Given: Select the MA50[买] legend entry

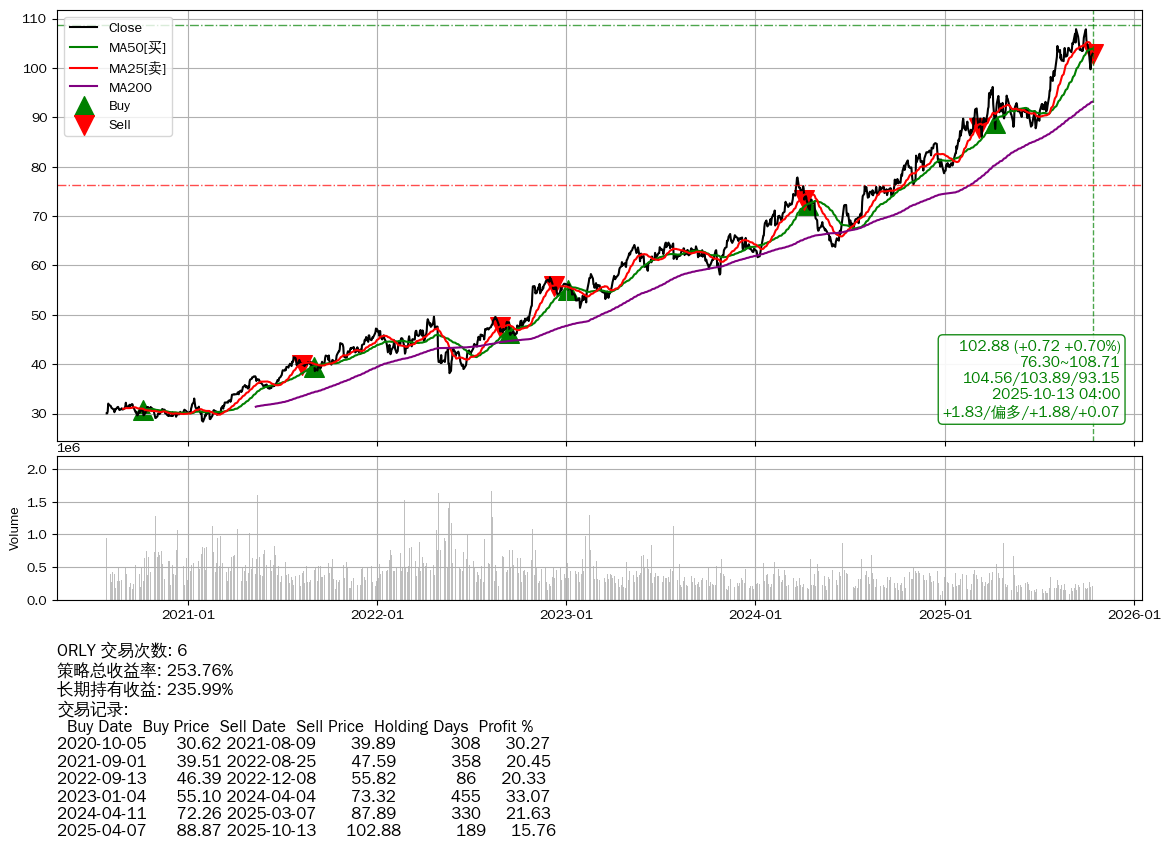Looking at the screenshot, I should tap(137, 47).
